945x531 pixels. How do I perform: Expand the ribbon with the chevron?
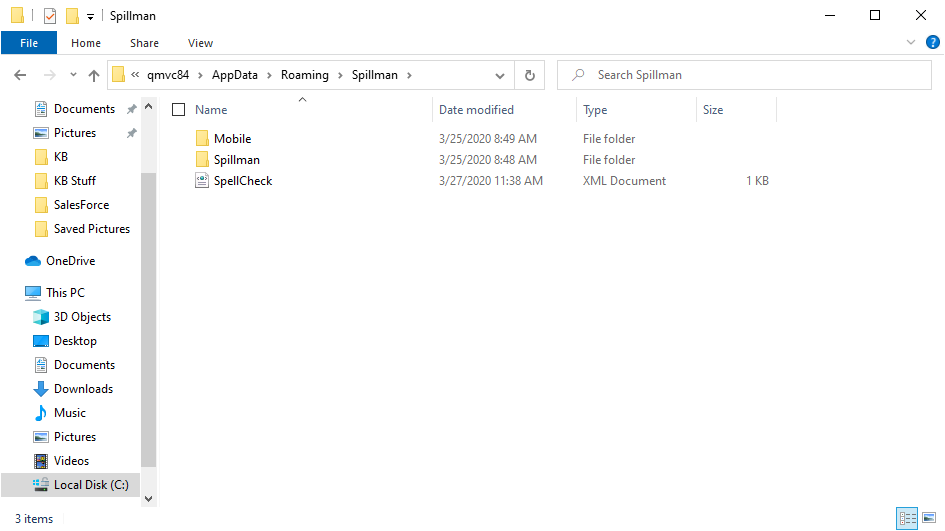click(911, 42)
